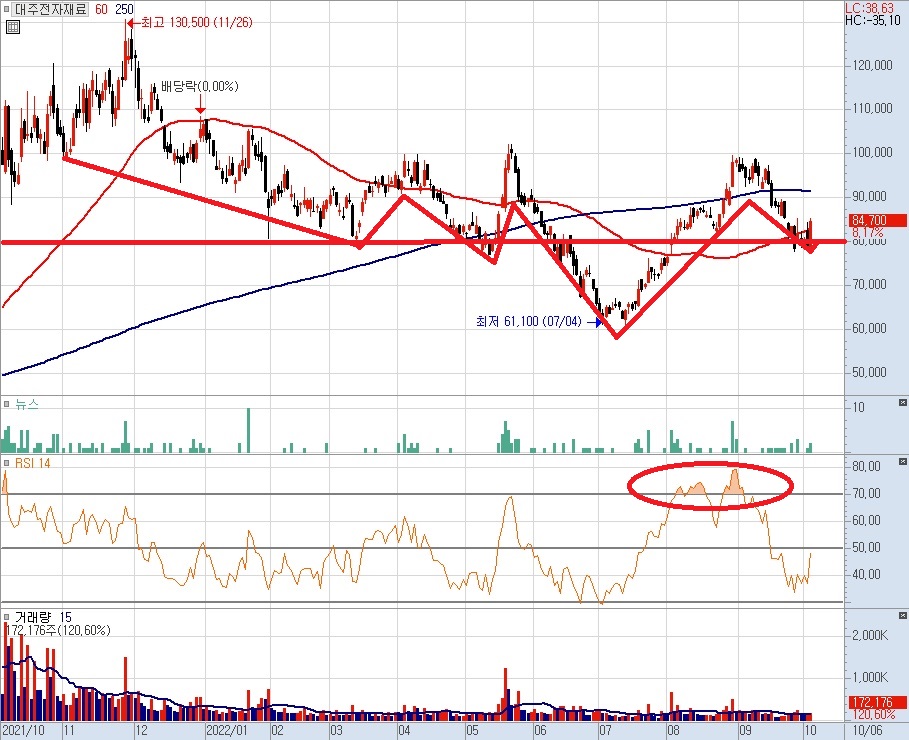Click the 2,000K volume axis label
The height and width of the screenshot is (740, 909).
(x=870, y=636)
